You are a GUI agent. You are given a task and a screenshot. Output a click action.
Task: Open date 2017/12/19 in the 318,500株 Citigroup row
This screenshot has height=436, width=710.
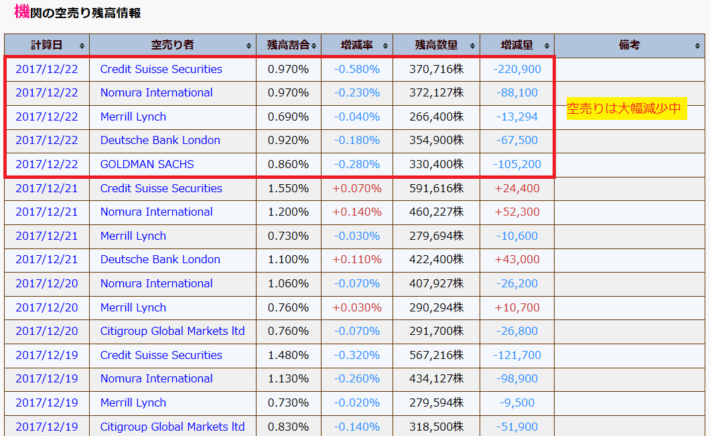(x=47, y=426)
